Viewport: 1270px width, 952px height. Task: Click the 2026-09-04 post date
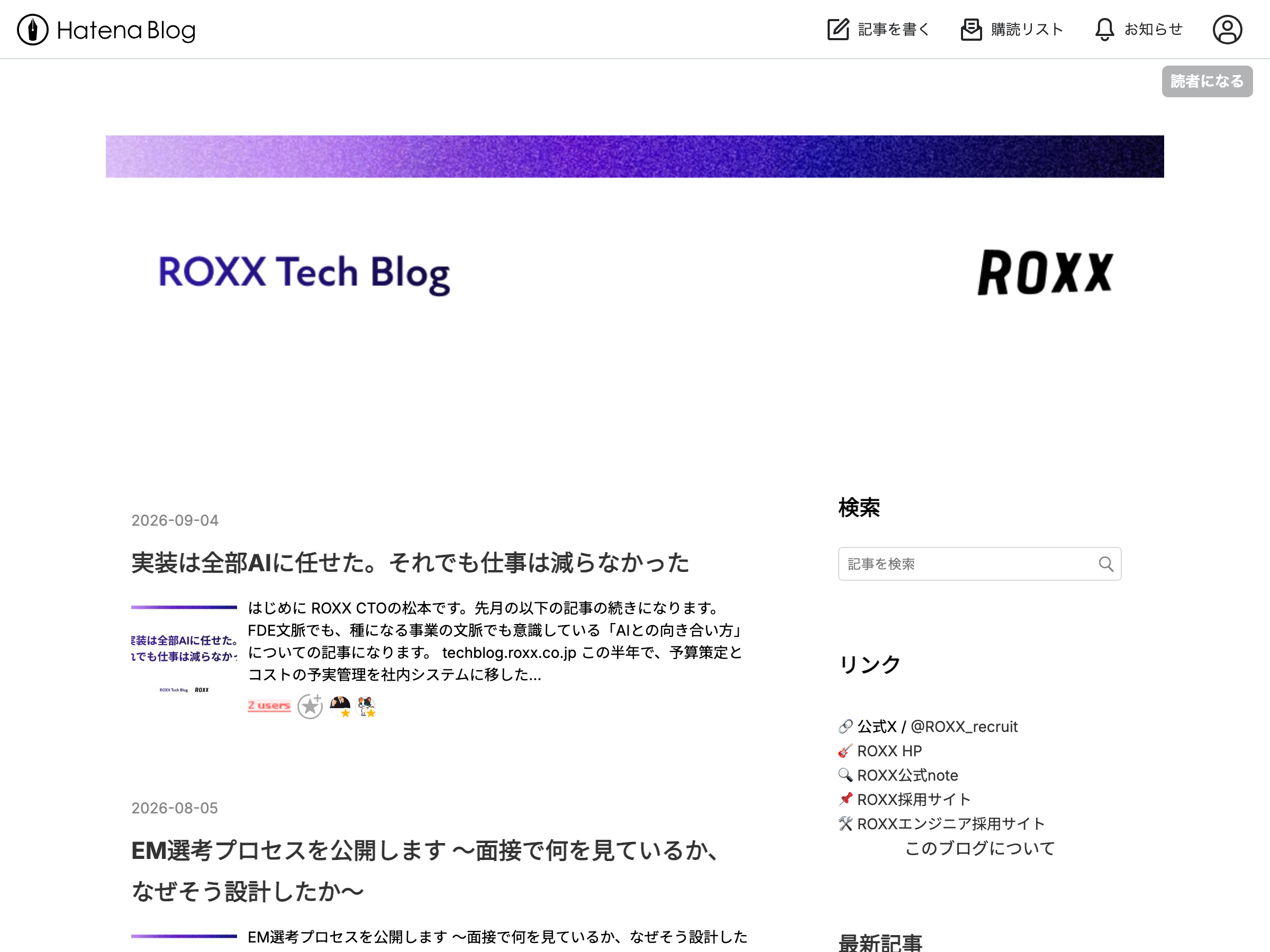tap(175, 520)
